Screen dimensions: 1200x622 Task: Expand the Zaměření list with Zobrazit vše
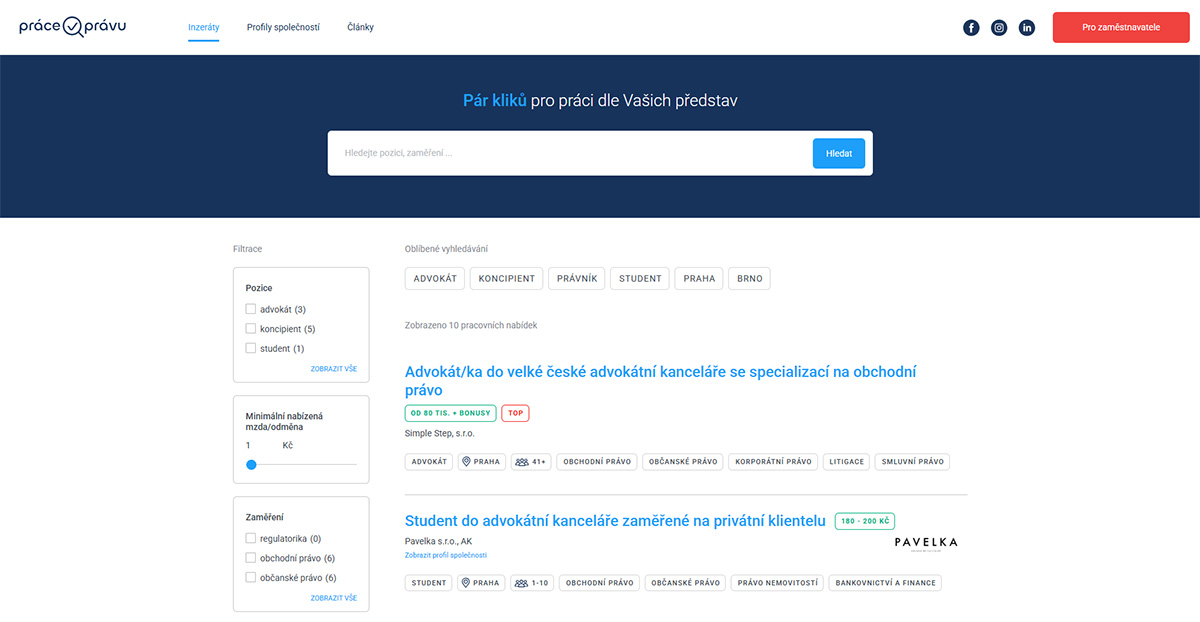[333, 598]
